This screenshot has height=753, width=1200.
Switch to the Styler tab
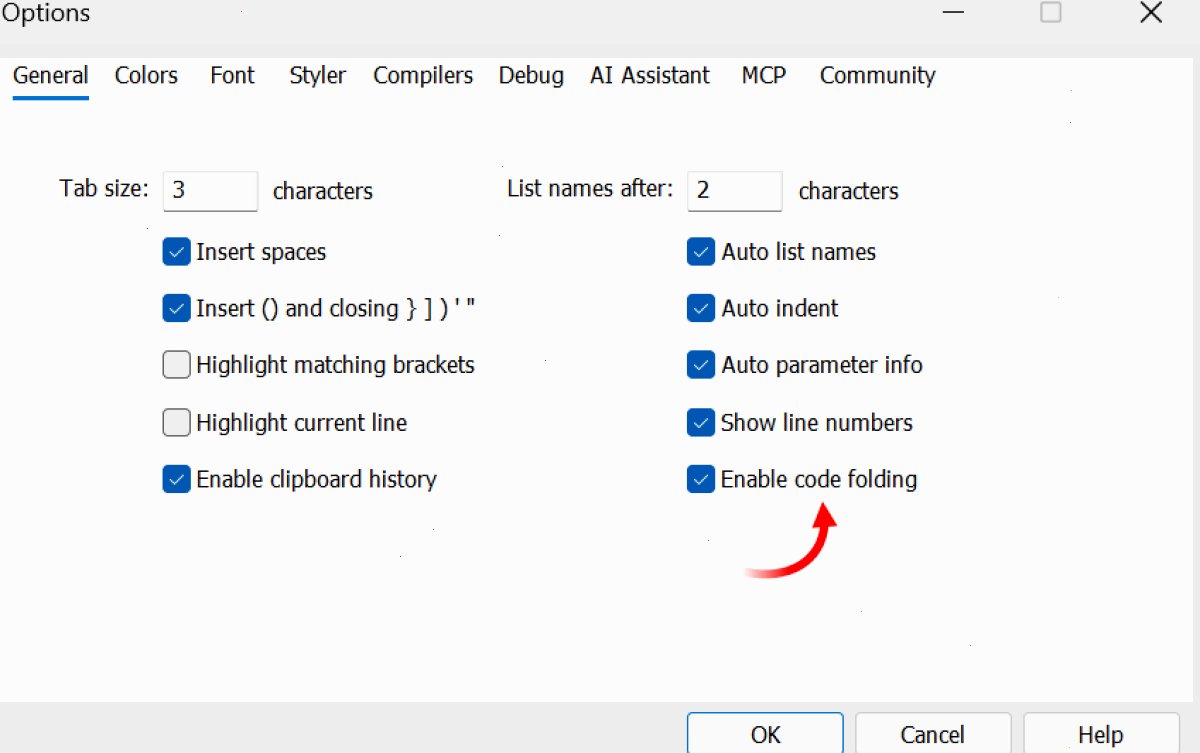tap(318, 76)
